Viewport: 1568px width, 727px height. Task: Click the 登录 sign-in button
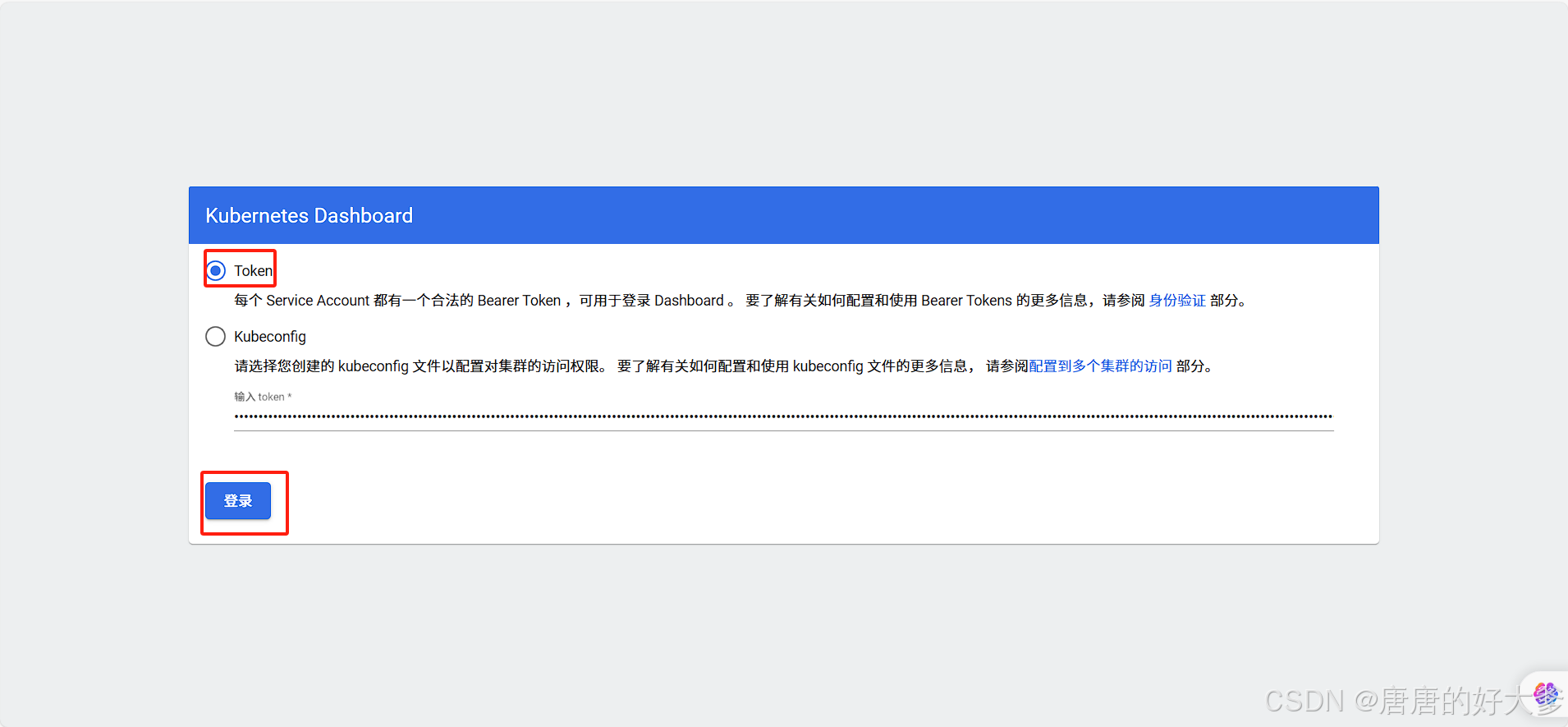click(x=238, y=501)
